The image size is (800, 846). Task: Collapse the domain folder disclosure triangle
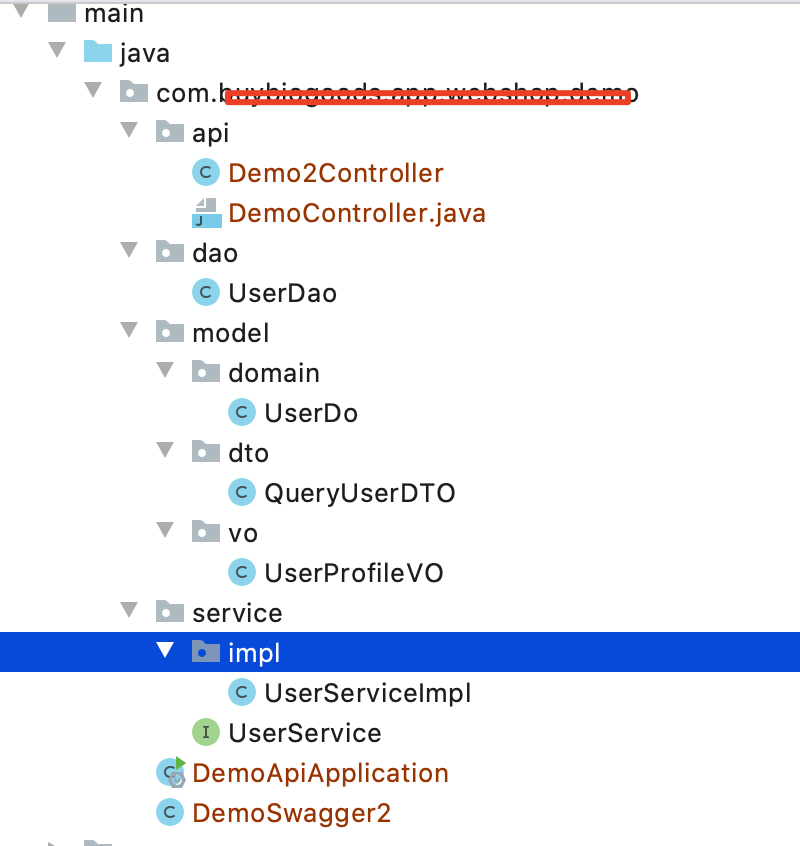pyautogui.click(x=165, y=371)
